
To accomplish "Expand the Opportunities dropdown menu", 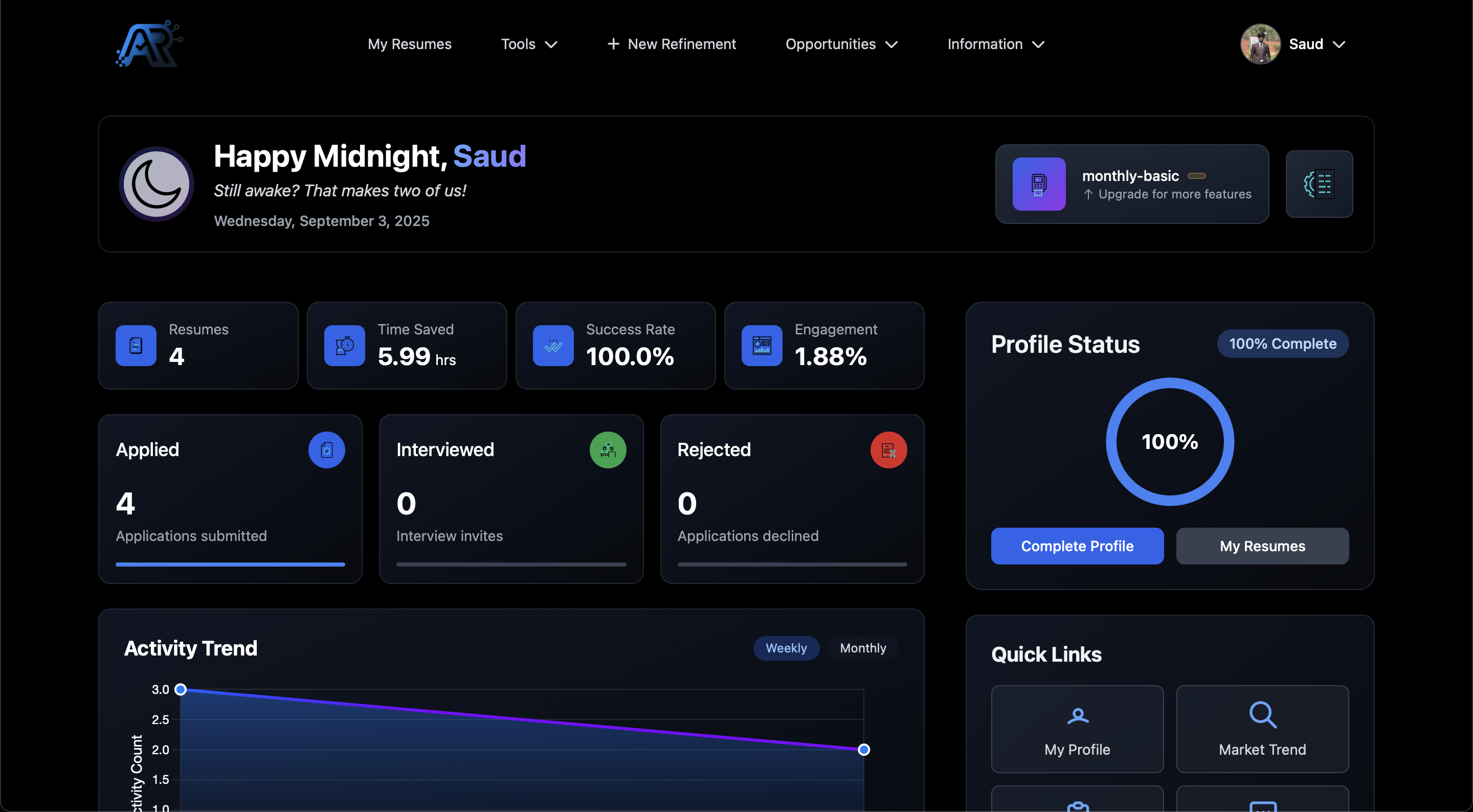I will (x=841, y=44).
